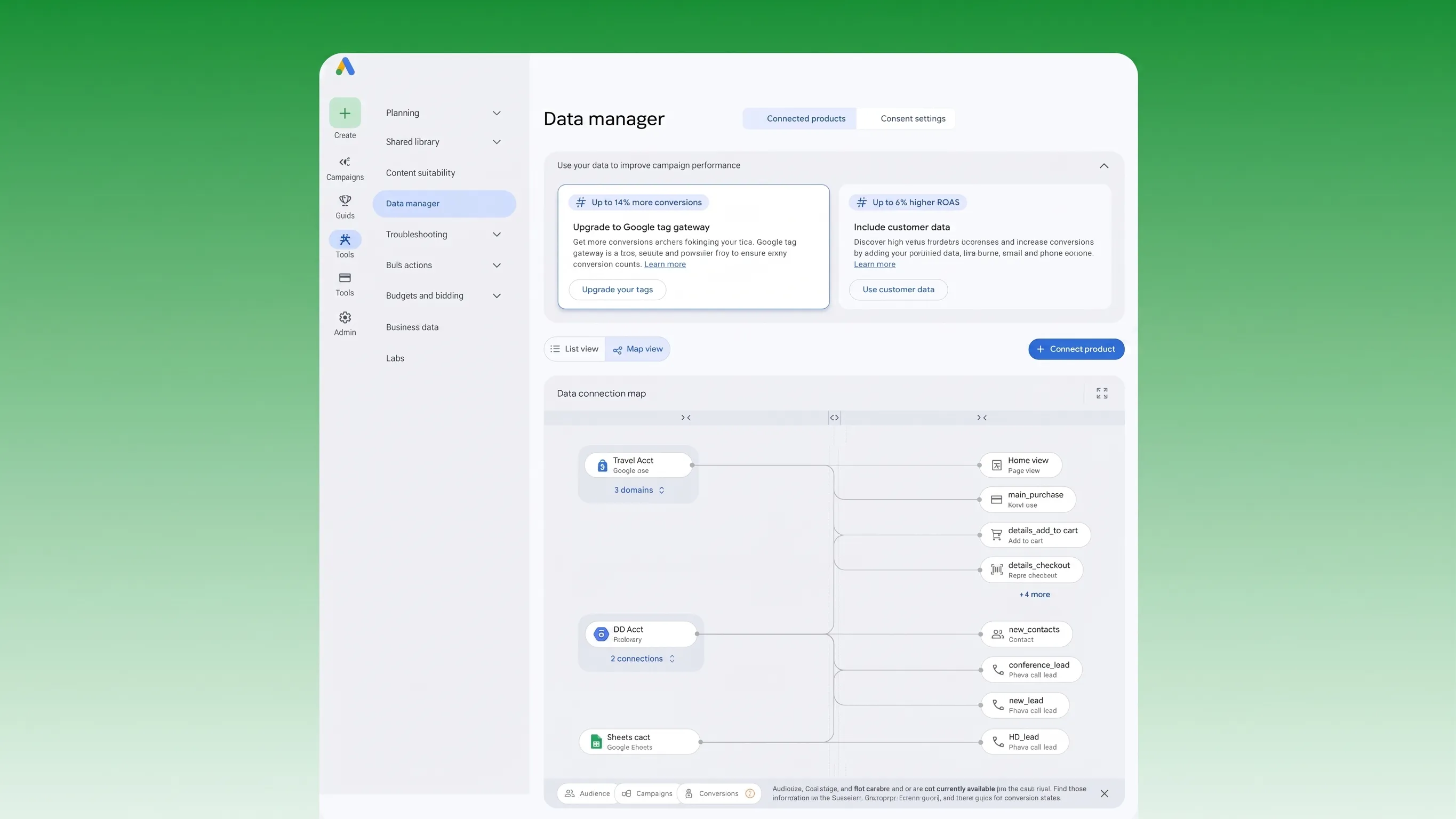Click the center column divider handle
This screenshot has height=819, width=1456.
834,417
